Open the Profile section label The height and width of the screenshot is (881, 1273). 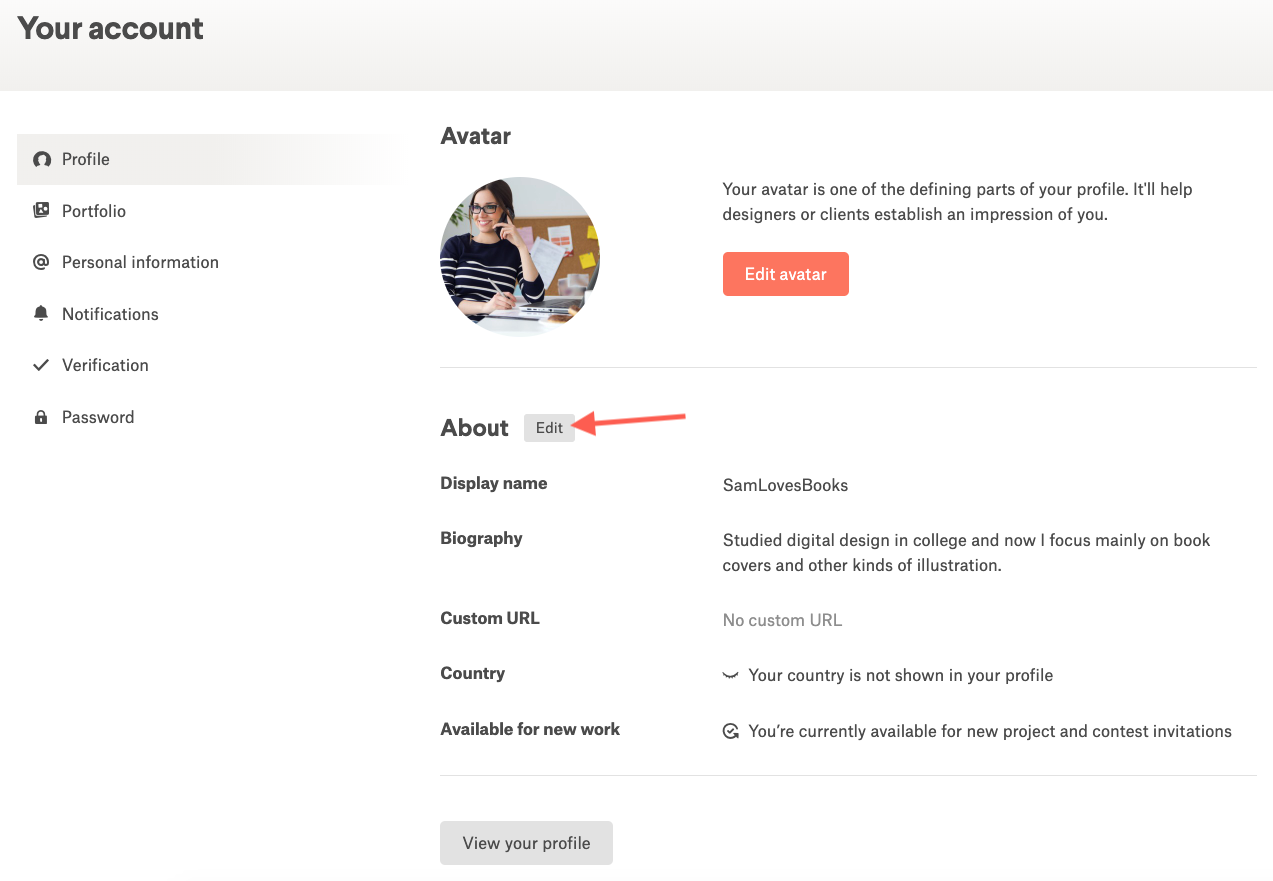pyautogui.click(x=86, y=160)
